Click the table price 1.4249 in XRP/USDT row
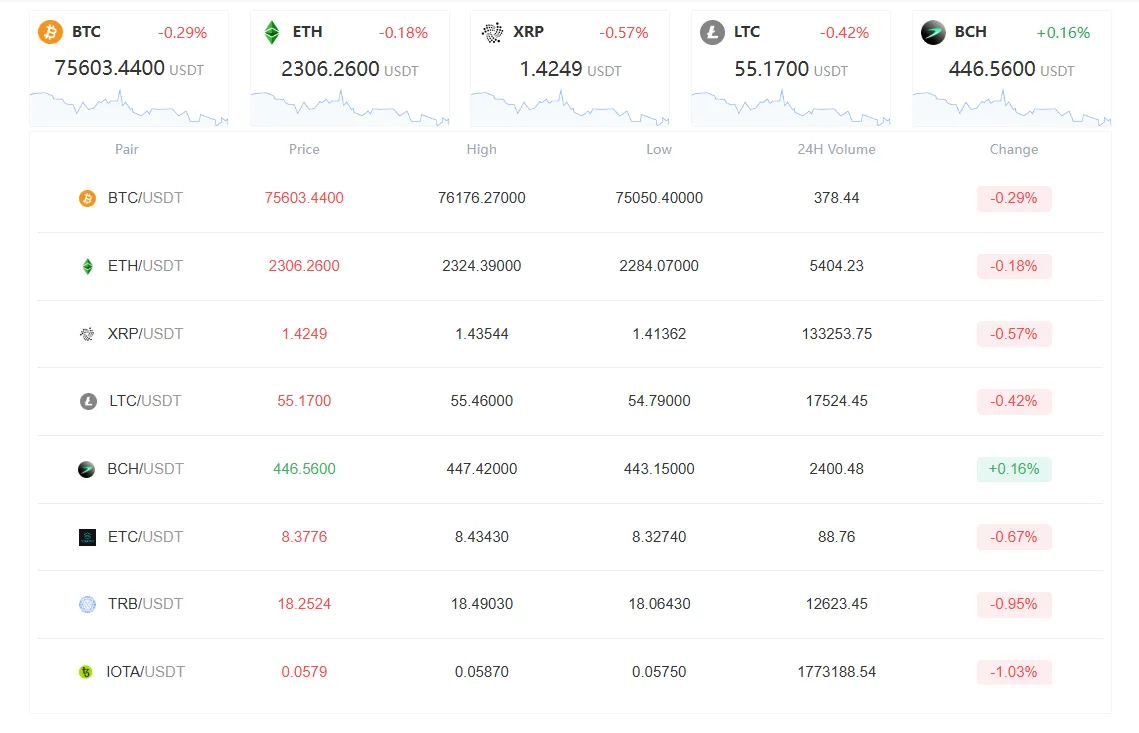 [304, 333]
